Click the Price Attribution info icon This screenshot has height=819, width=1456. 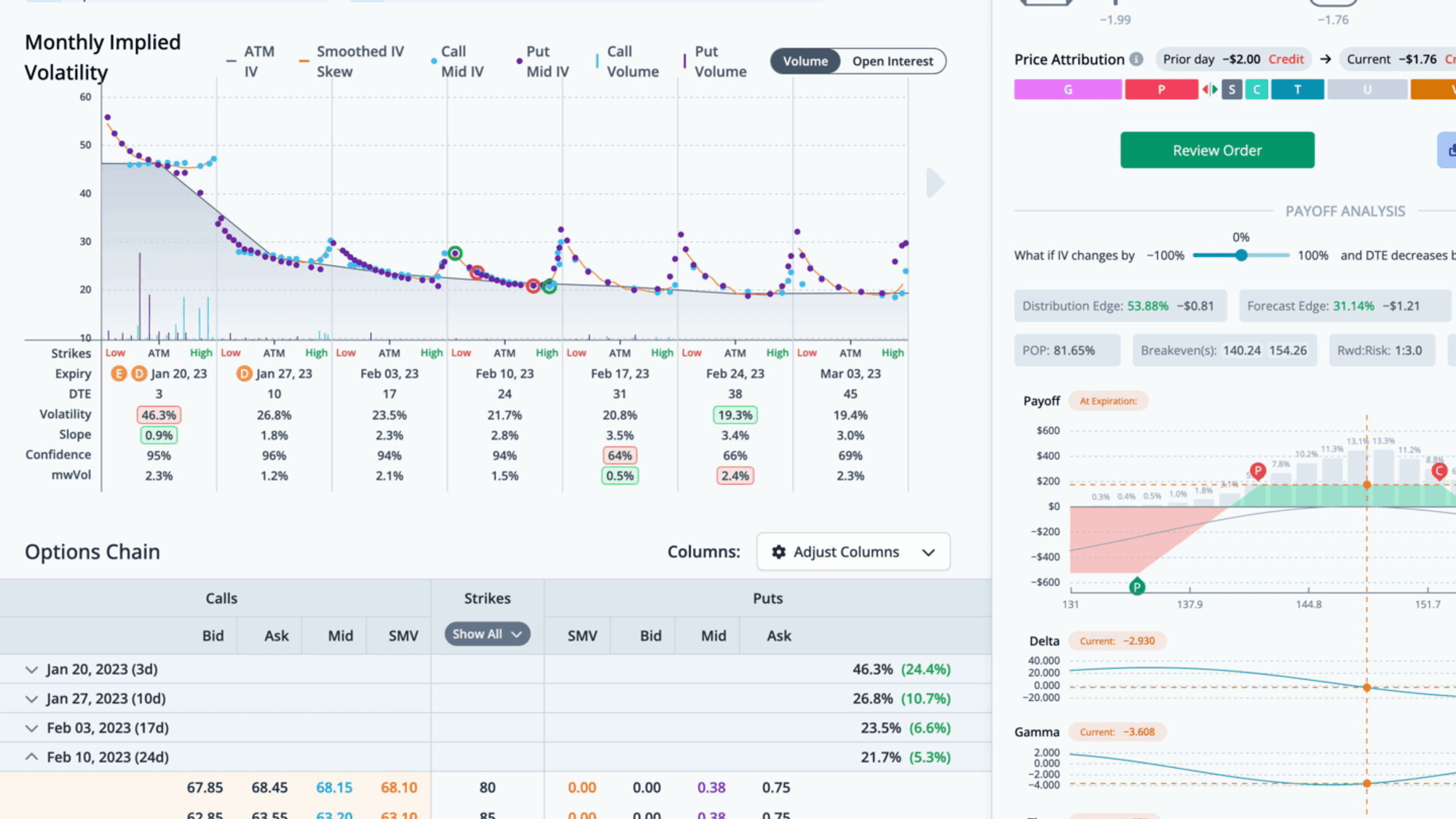1136,60
